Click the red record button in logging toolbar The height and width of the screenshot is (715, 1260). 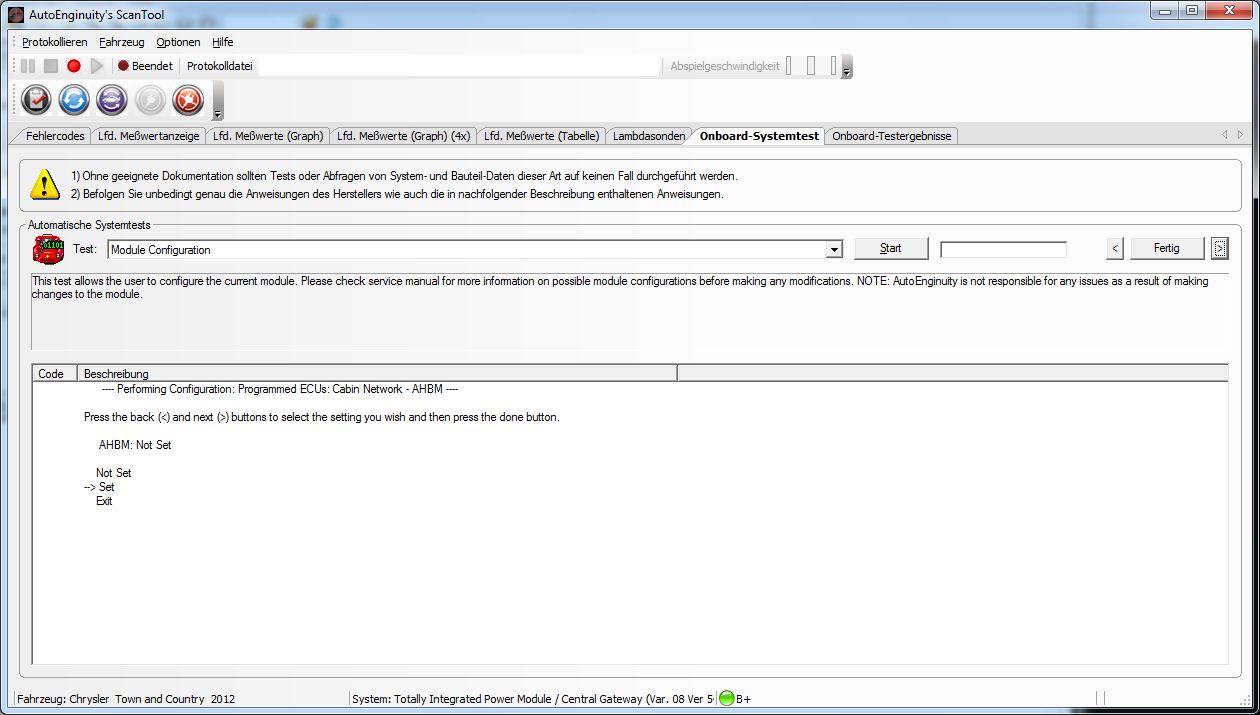(74, 66)
